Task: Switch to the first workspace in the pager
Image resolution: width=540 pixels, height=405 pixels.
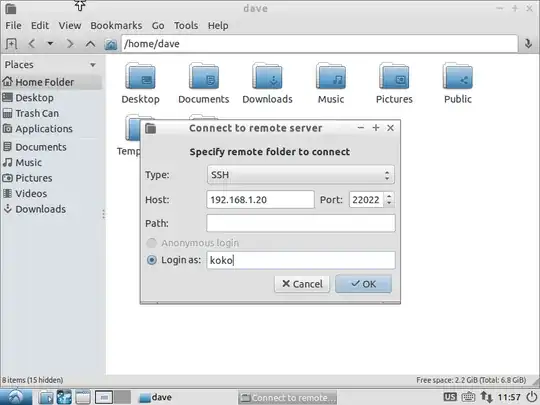Action: (104, 397)
